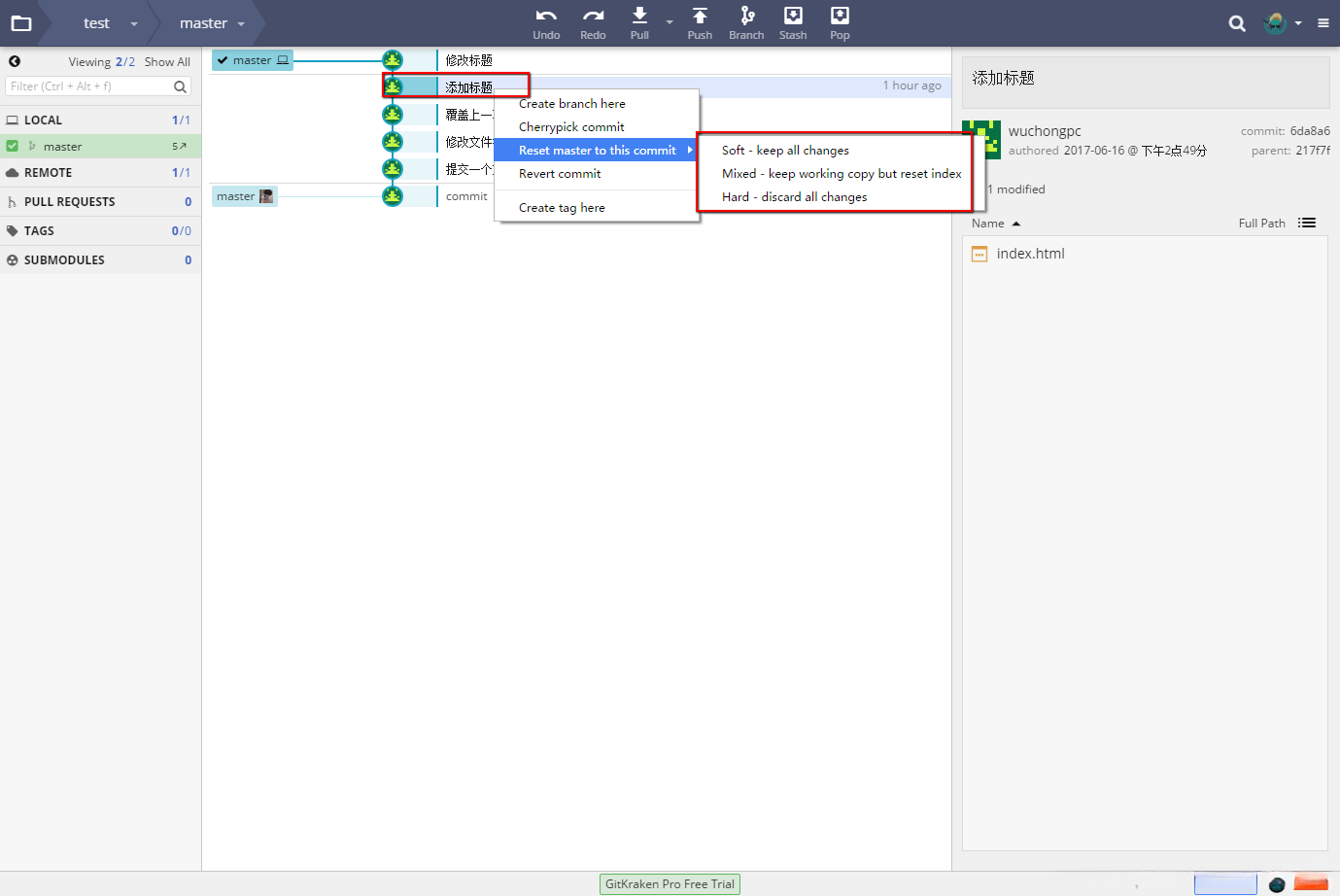Screen dimensions: 1340x896
Task: Uncheck the master branch visibility checkbox
Action: pos(13,146)
